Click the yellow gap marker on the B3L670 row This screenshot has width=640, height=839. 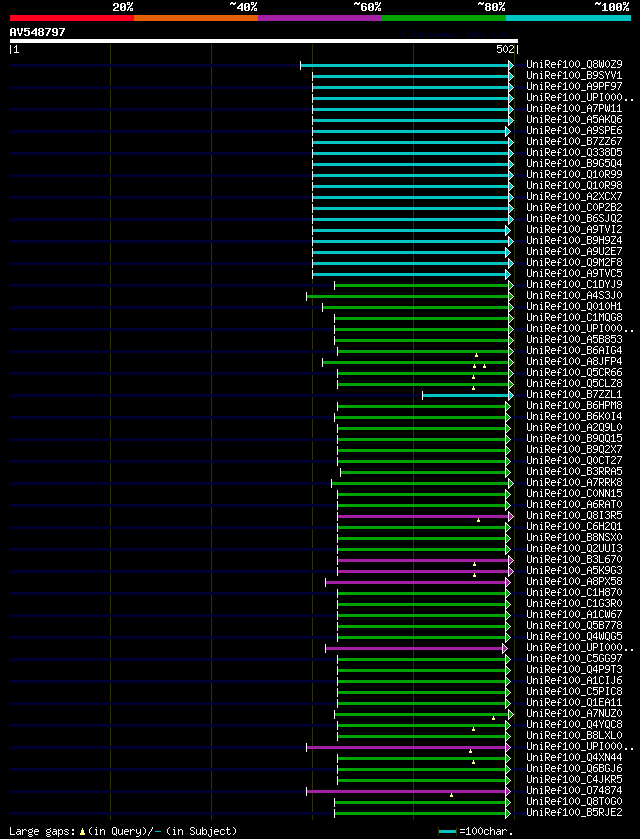point(474,564)
